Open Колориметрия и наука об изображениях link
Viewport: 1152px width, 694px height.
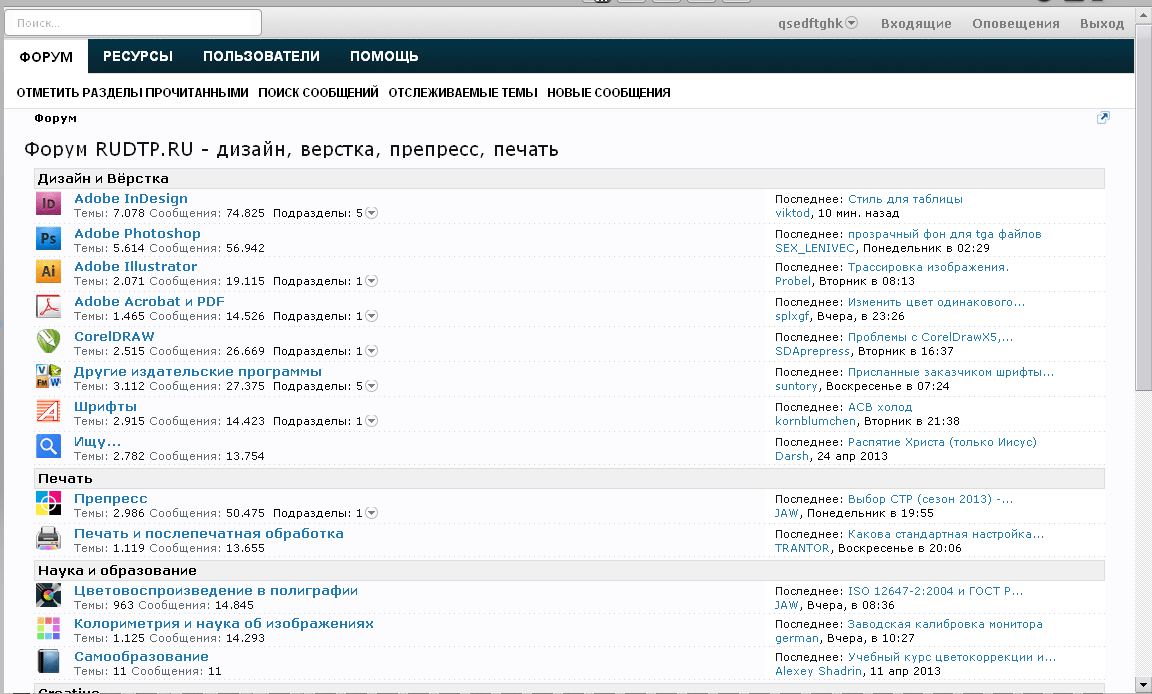[x=224, y=623]
